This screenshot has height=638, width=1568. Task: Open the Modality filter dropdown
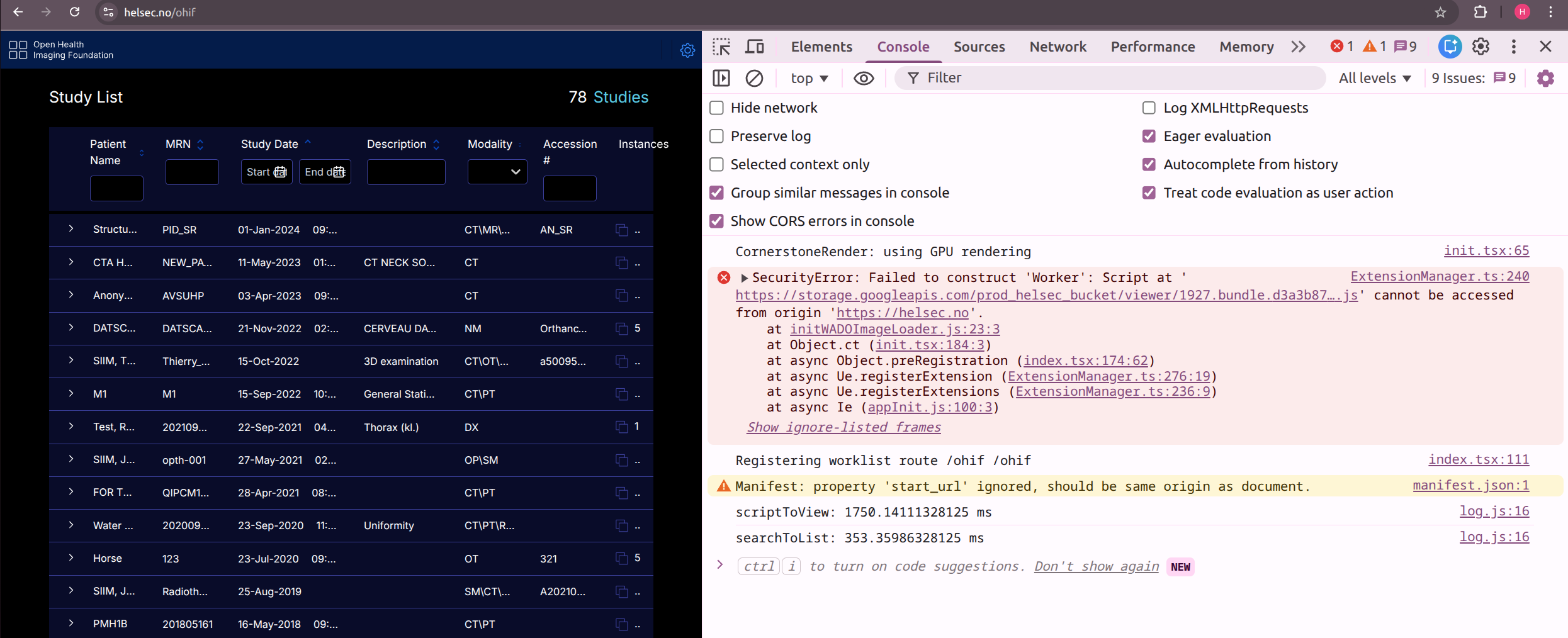497,172
